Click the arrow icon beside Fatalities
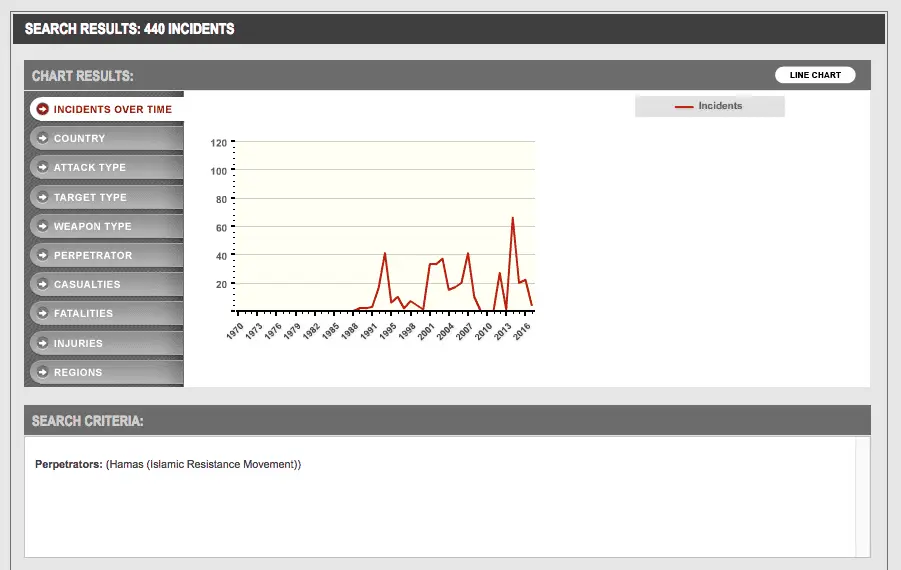The width and height of the screenshot is (901, 570). pyautogui.click(x=43, y=313)
